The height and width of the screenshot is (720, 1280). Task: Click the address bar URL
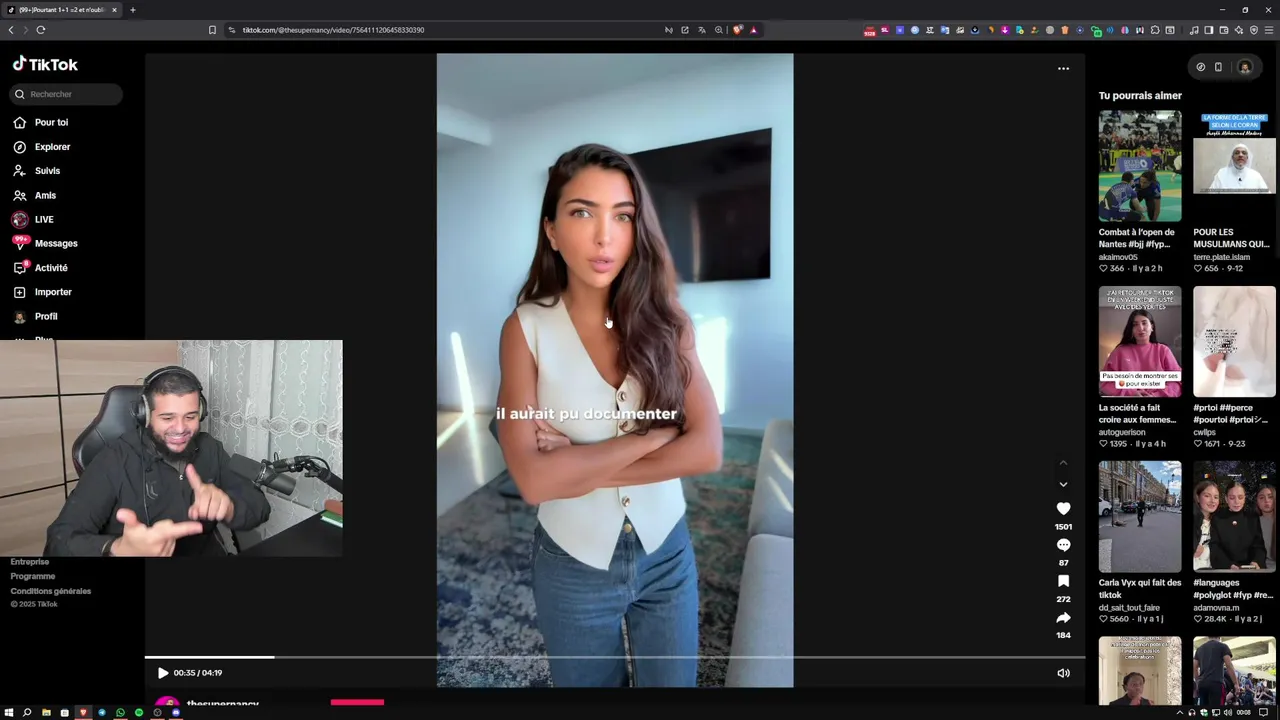pyautogui.click(x=333, y=30)
